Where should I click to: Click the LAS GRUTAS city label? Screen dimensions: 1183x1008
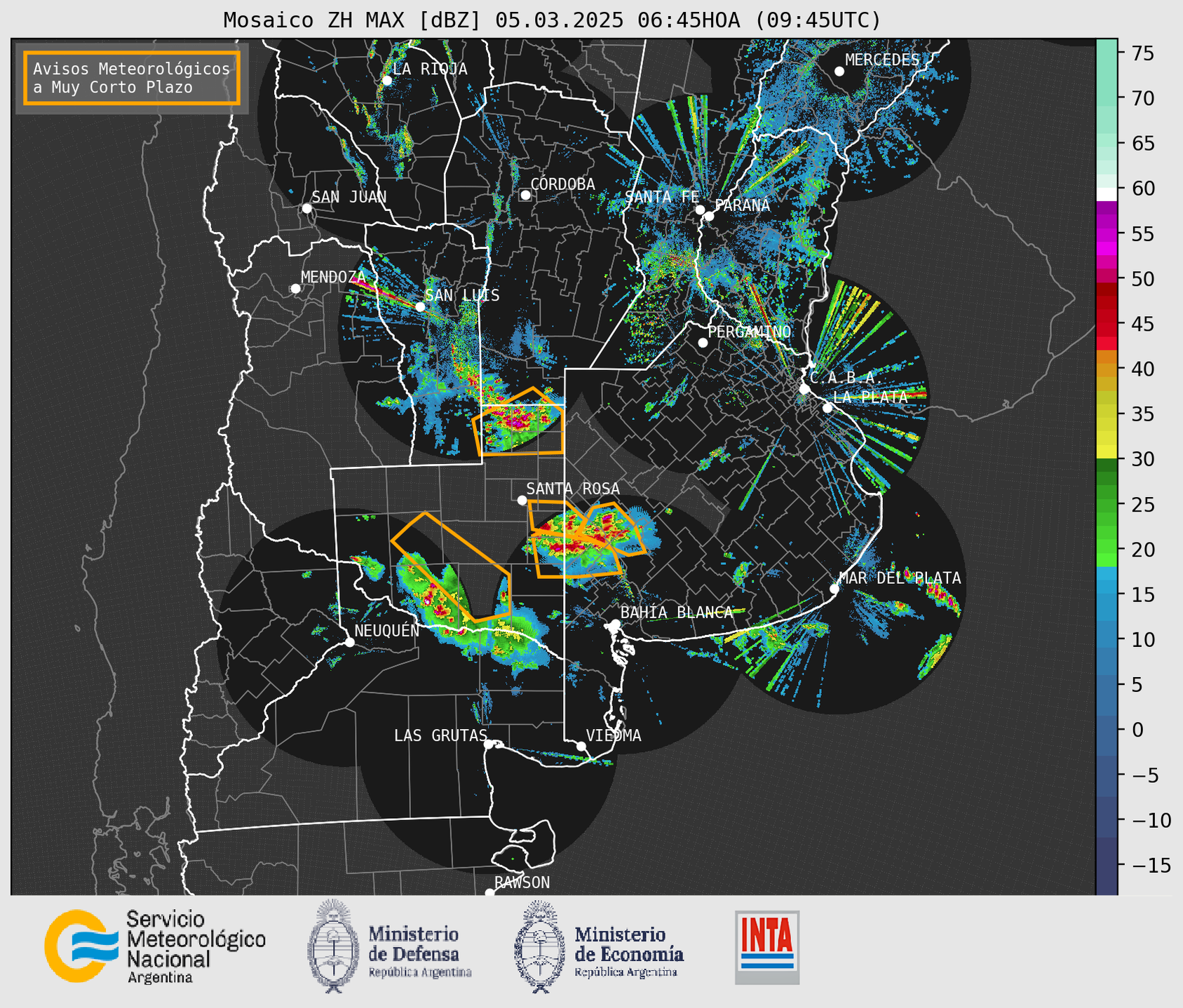point(440,735)
